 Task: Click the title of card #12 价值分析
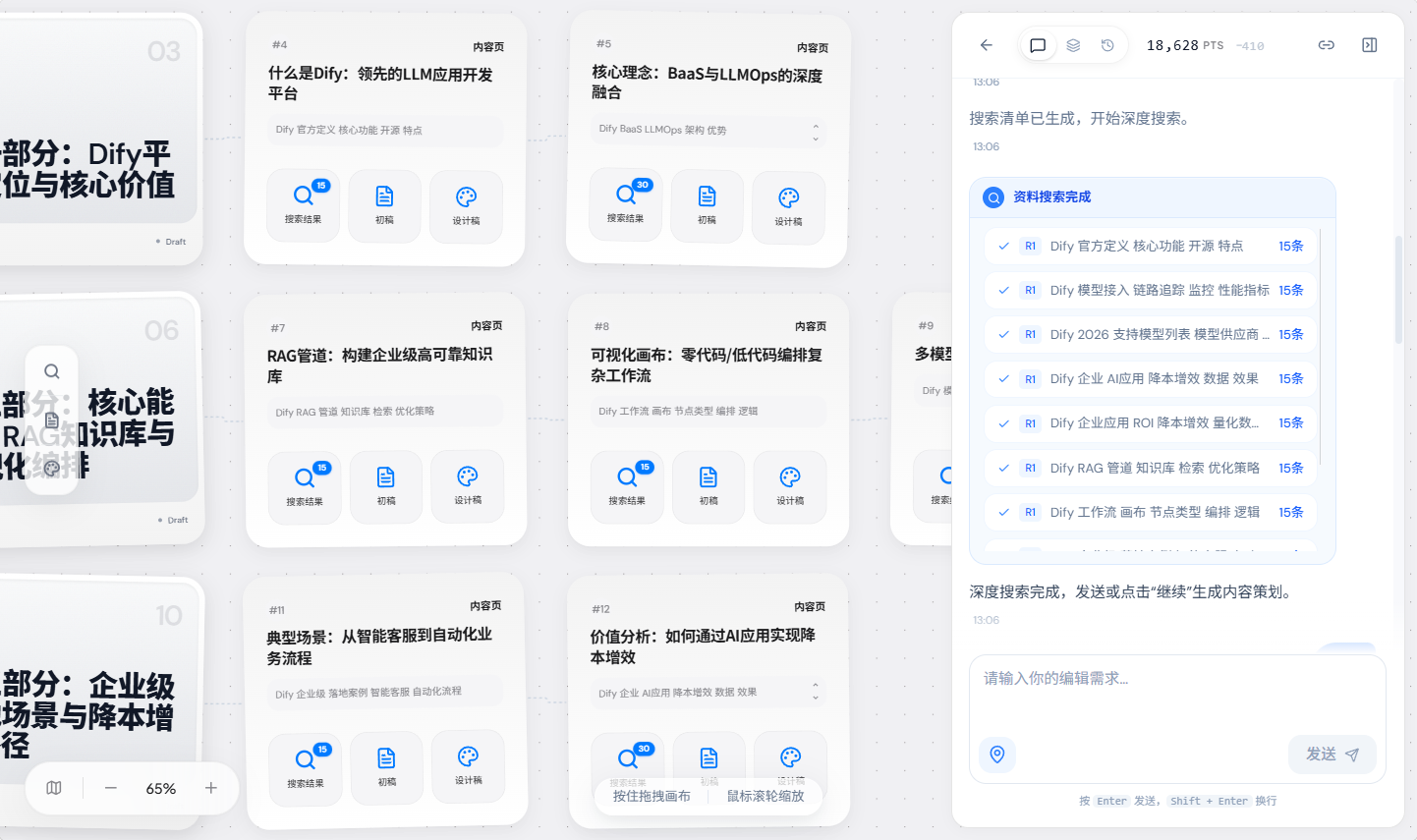click(x=703, y=645)
